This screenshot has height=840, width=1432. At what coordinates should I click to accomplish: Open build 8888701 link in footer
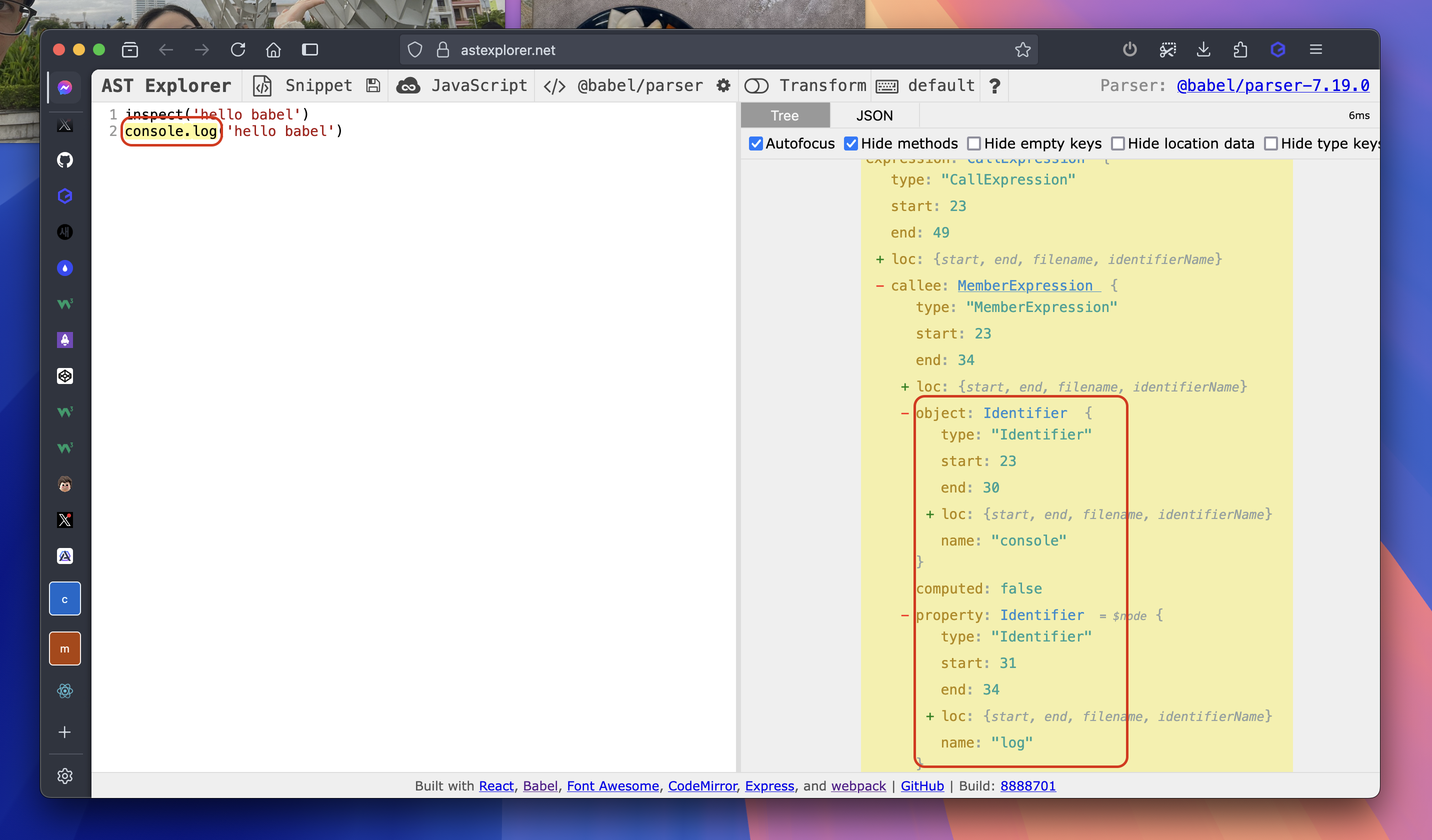tap(1028, 786)
